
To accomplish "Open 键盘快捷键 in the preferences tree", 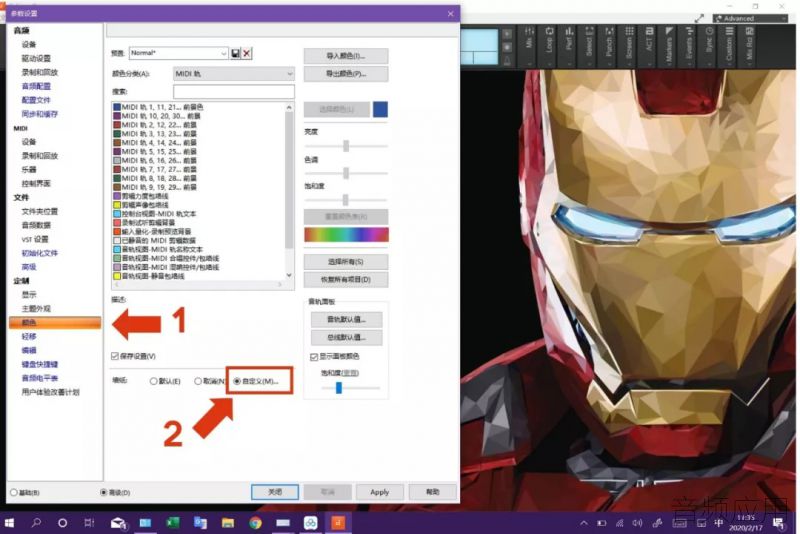I will [40, 364].
